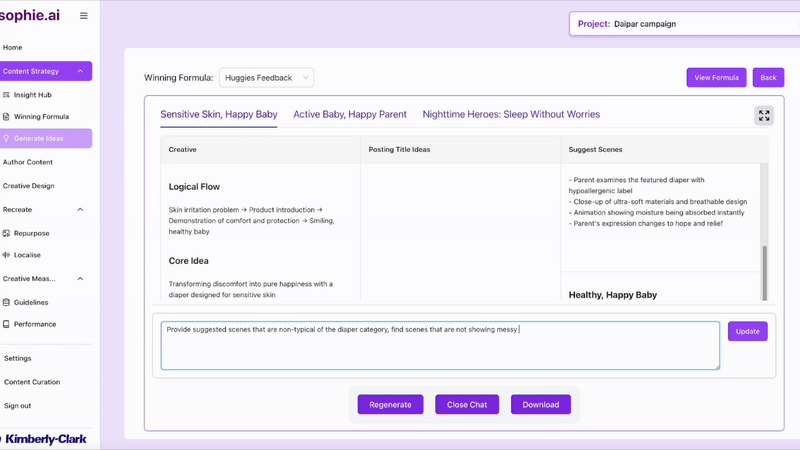Collapse the Content Strategy section

point(80,71)
